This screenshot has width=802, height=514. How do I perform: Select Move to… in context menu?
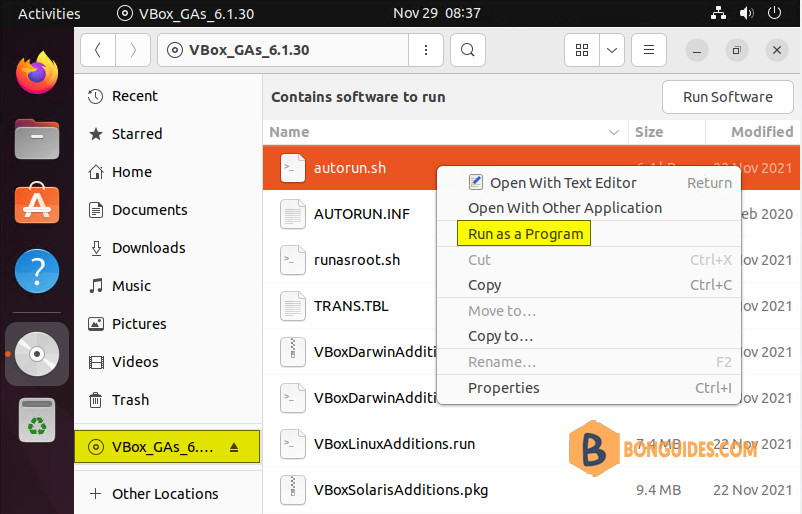[502, 311]
